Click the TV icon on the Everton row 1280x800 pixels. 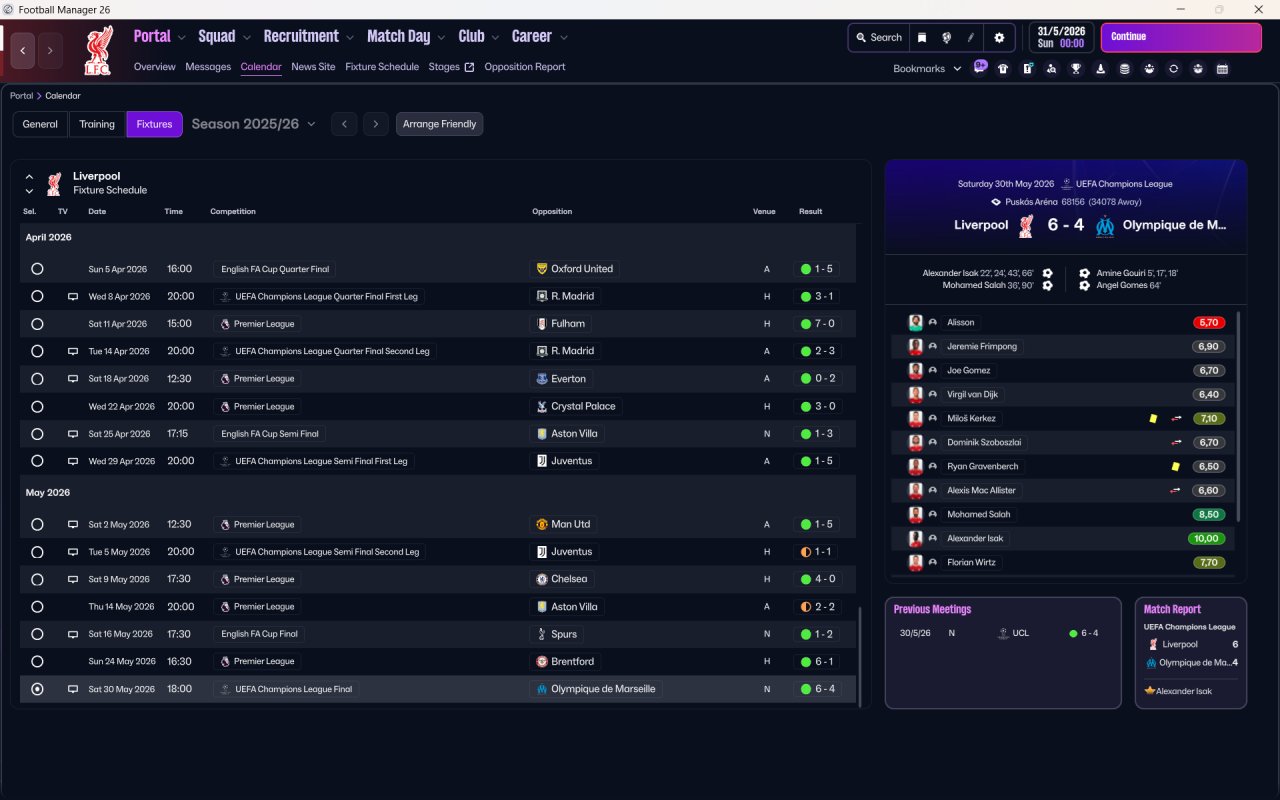[x=72, y=379]
